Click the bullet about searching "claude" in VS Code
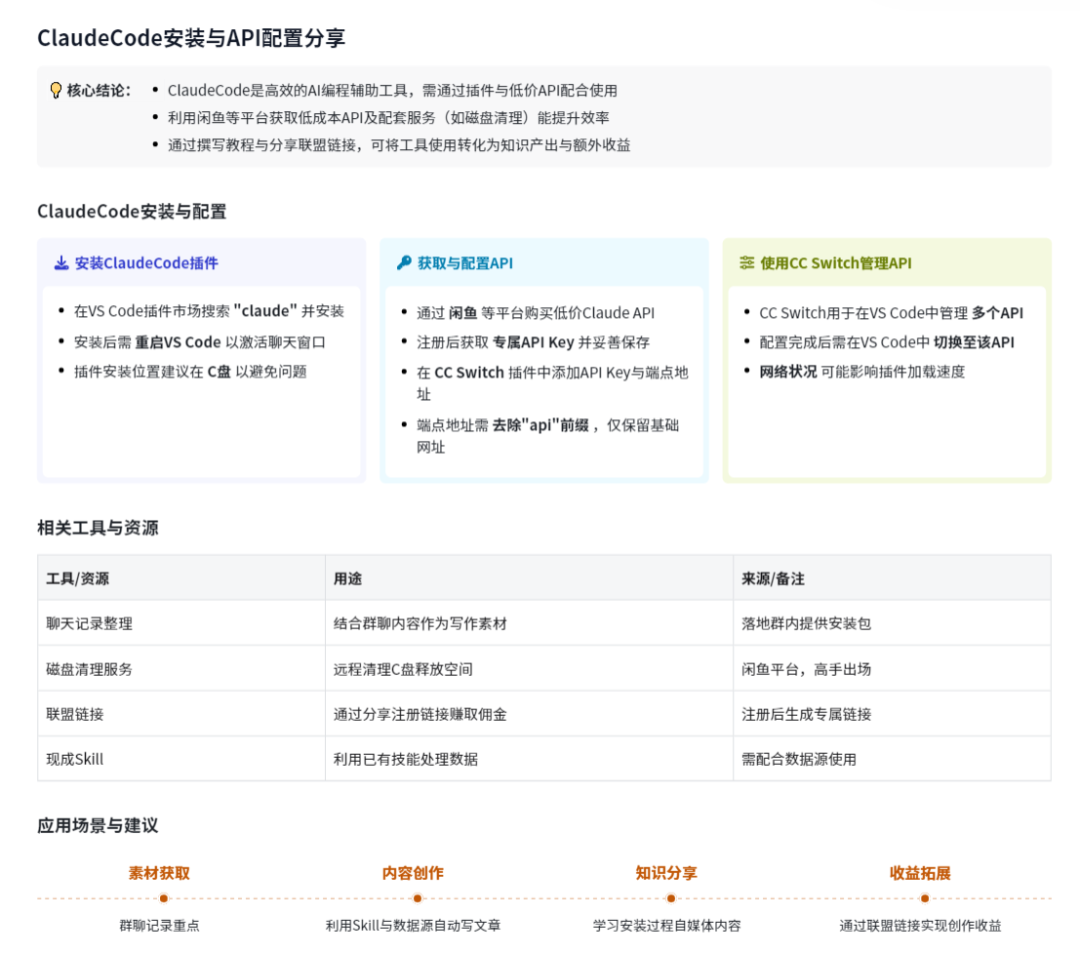 pyautogui.click(x=209, y=311)
